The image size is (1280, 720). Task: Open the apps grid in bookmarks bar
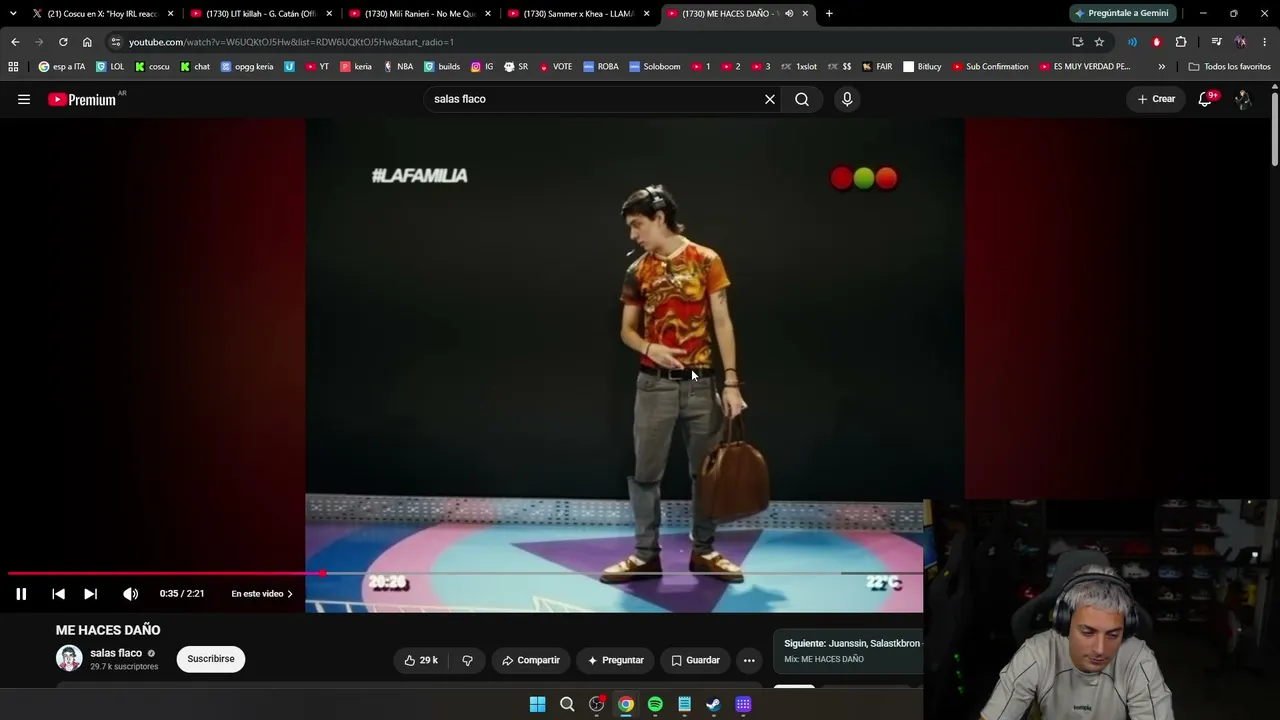point(13,67)
